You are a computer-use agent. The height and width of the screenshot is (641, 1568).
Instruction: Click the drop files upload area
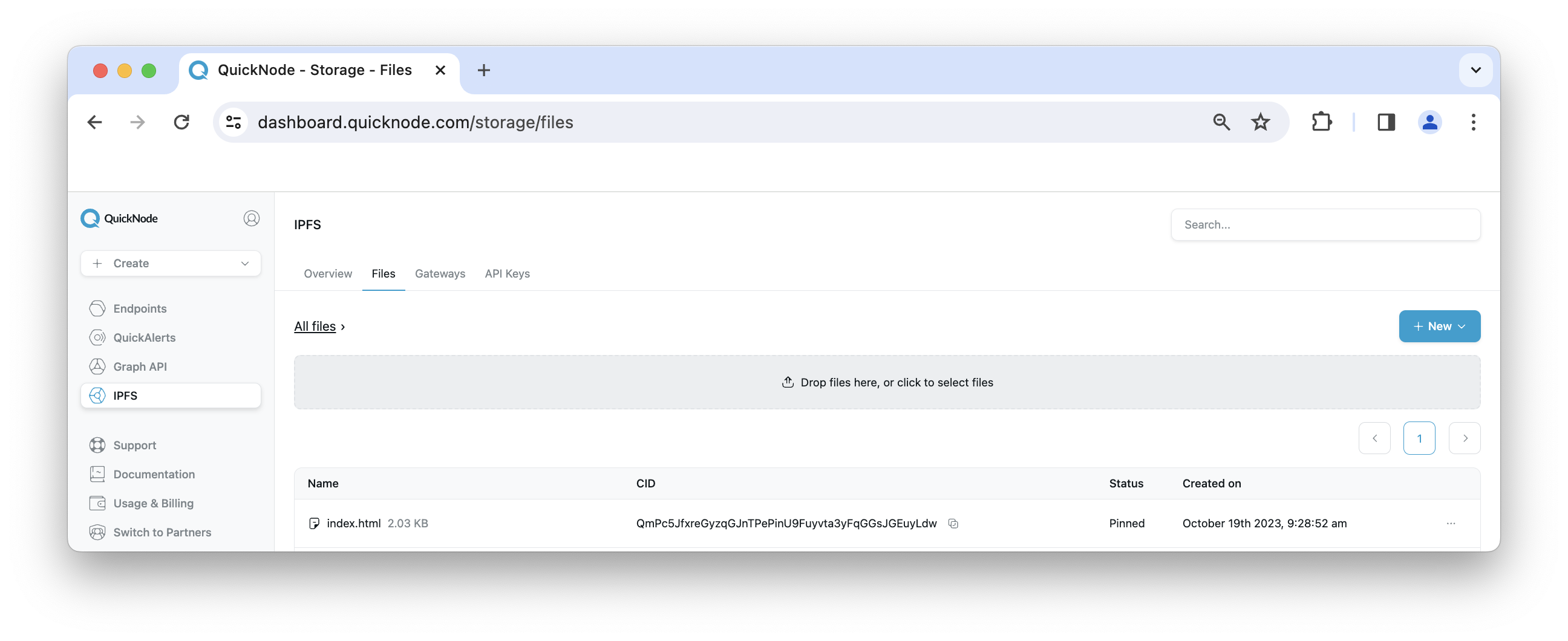[887, 382]
